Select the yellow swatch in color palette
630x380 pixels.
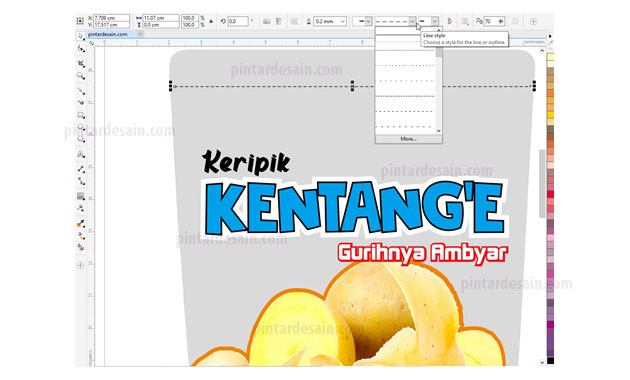tap(550, 115)
